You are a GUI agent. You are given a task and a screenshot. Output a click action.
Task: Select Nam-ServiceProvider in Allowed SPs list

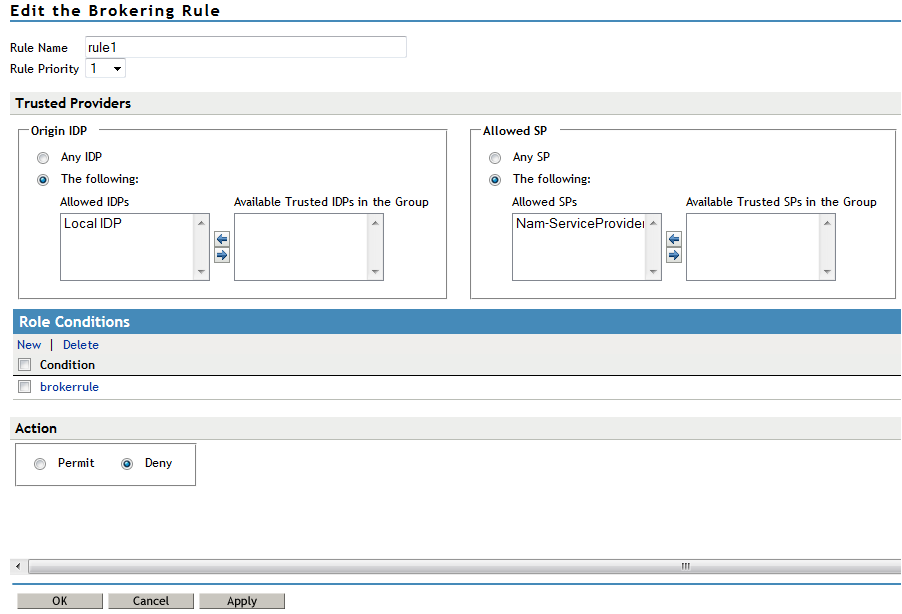click(579, 224)
